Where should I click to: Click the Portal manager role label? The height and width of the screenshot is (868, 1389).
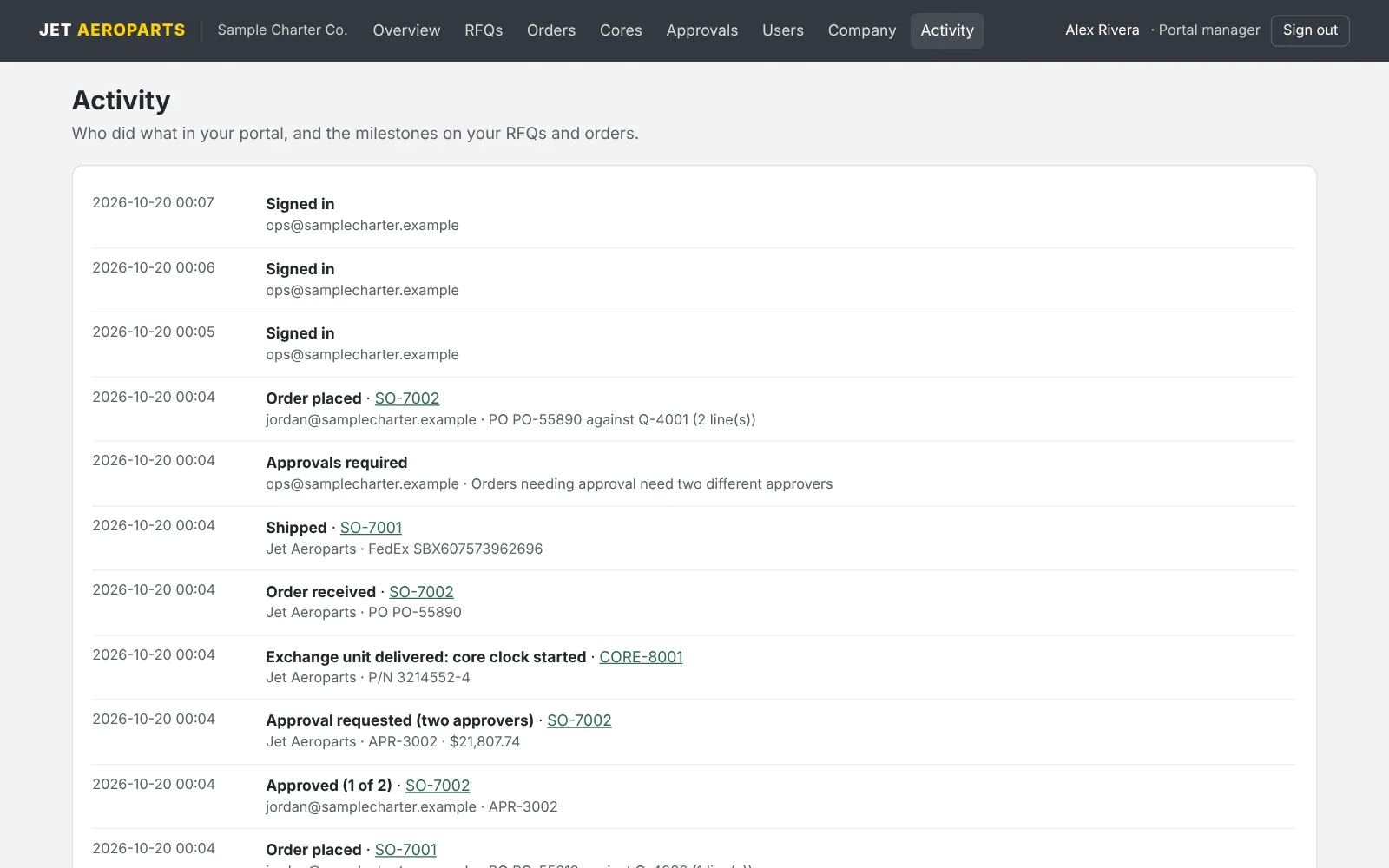tap(1209, 30)
